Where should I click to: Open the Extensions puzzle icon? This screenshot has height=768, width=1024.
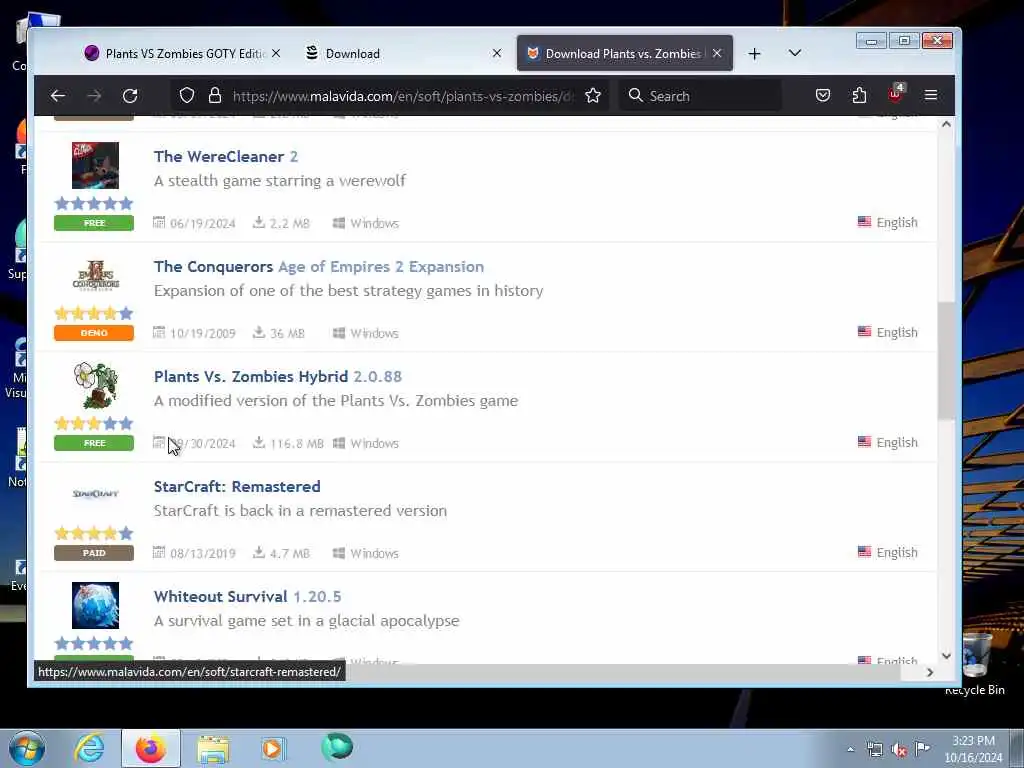tap(859, 96)
